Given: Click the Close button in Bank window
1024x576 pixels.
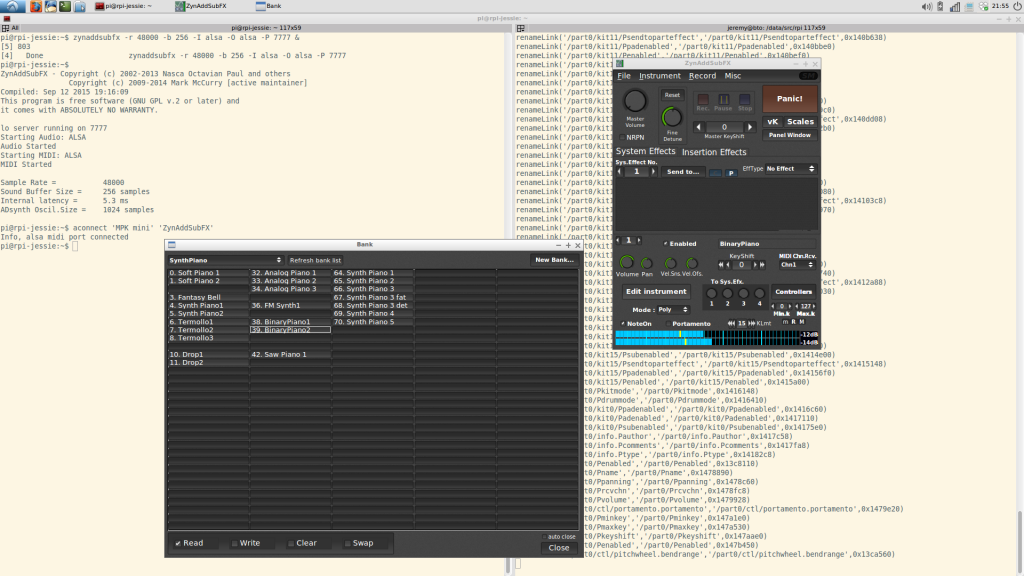Looking at the screenshot, I should (x=558, y=548).
